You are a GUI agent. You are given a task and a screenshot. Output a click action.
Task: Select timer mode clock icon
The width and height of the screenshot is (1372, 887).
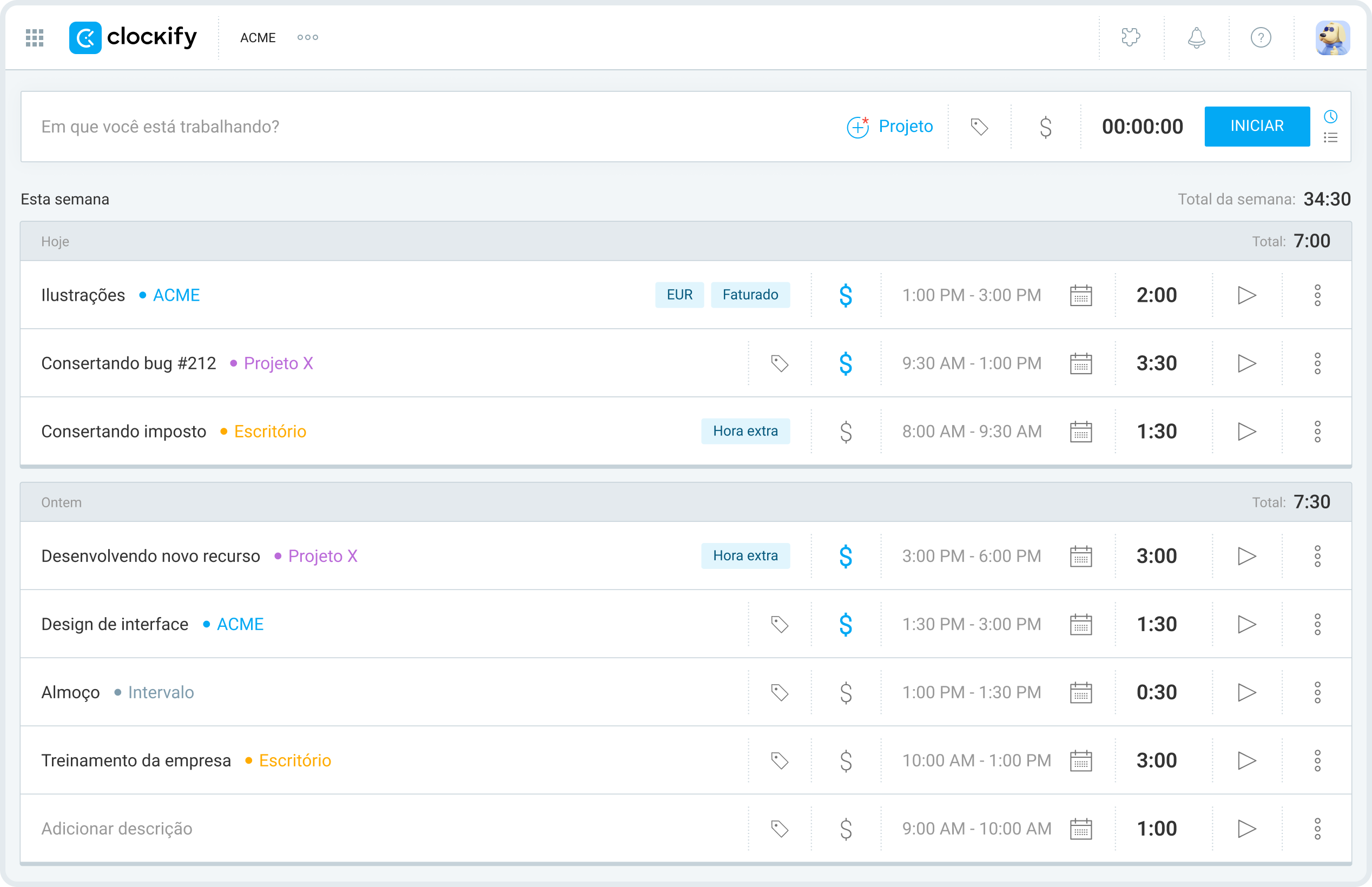pos(1330,117)
